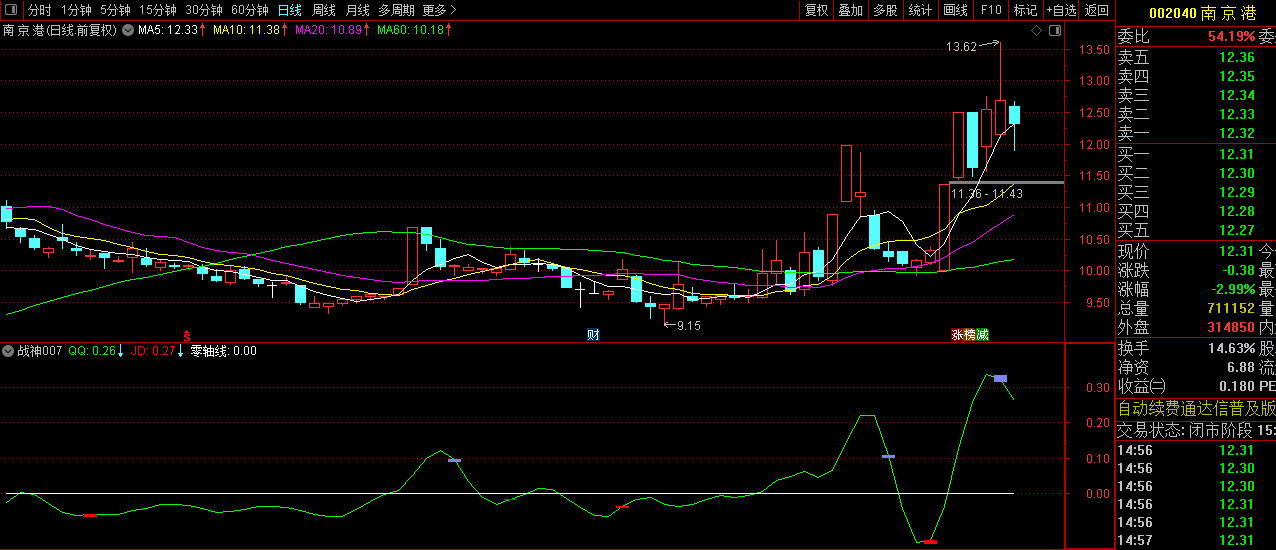
Task: Click the 自动续费通达信普及版 link
Action: click(1196, 408)
